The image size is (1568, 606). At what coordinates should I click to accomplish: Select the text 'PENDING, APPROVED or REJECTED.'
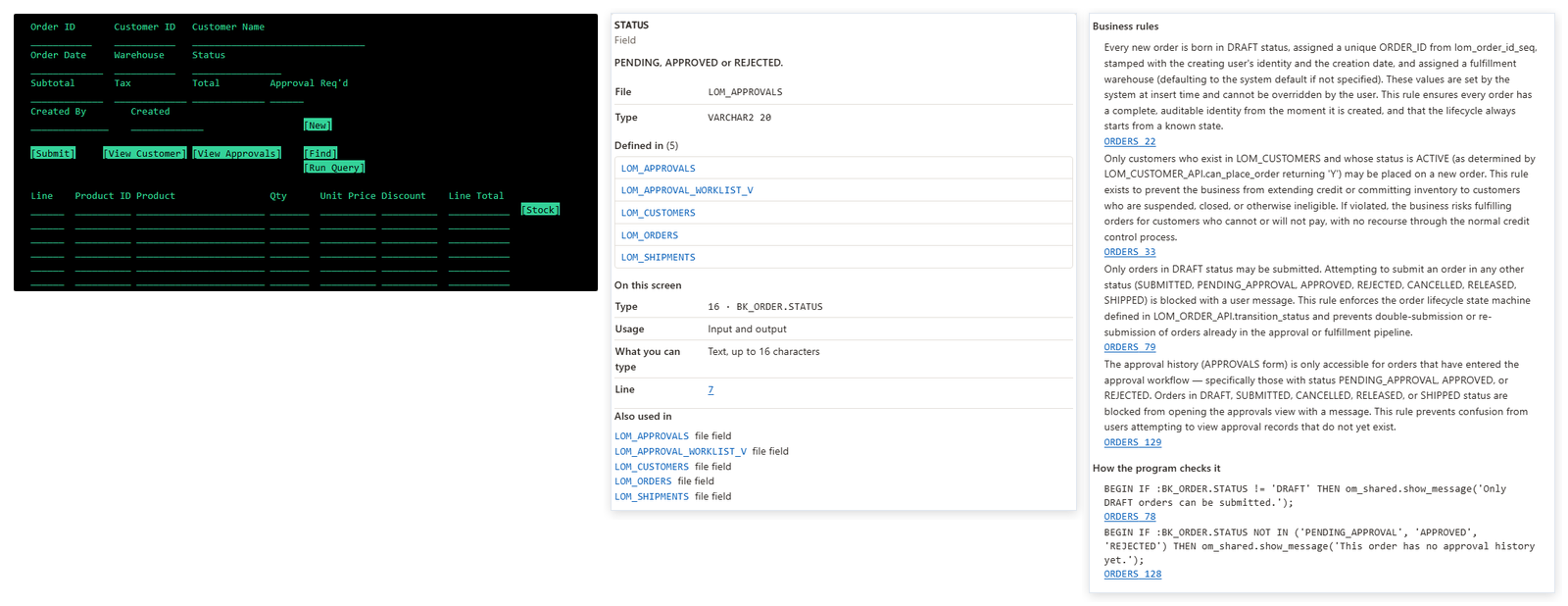[x=699, y=63]
